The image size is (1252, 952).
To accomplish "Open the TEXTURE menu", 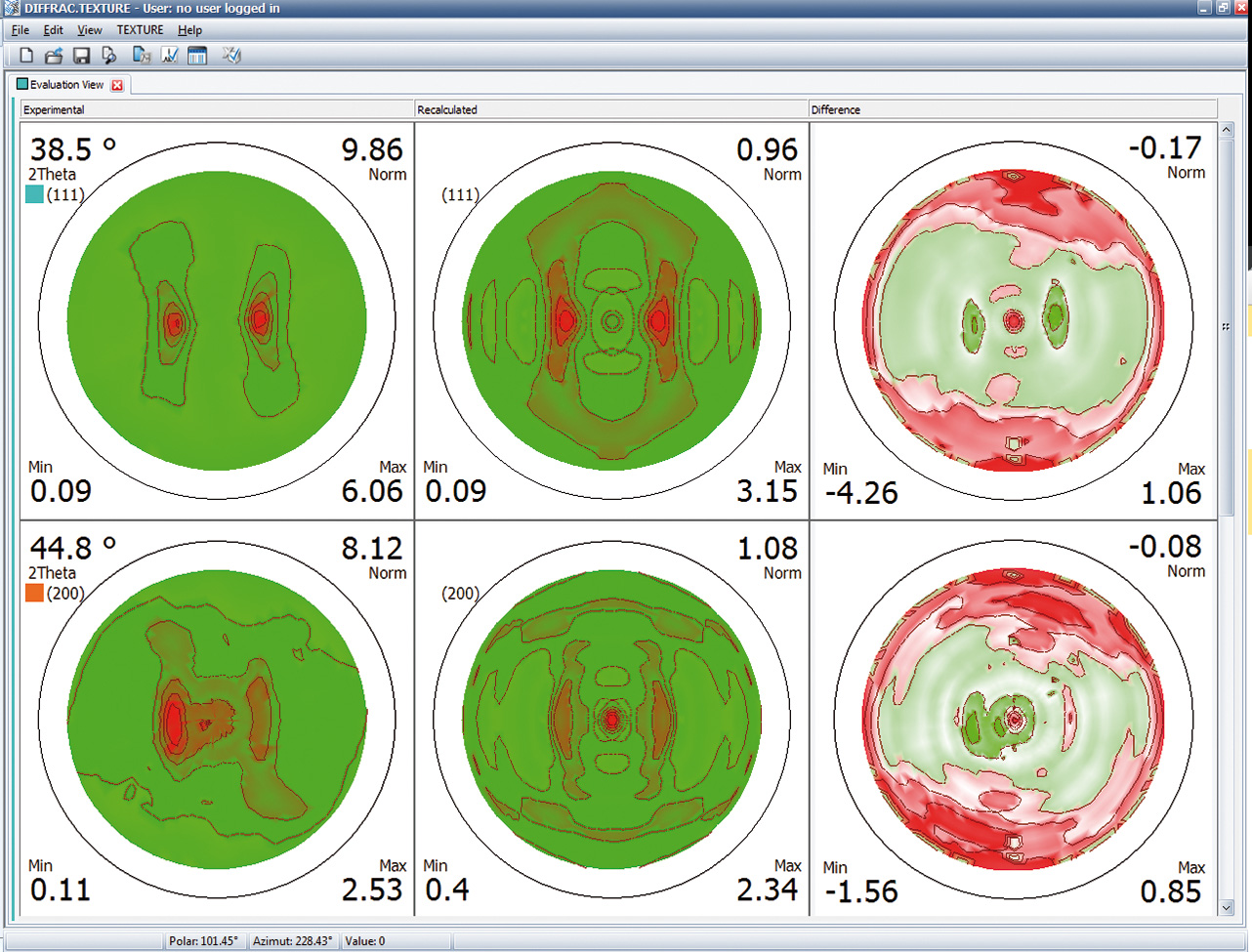I will (x=140, y=30).
